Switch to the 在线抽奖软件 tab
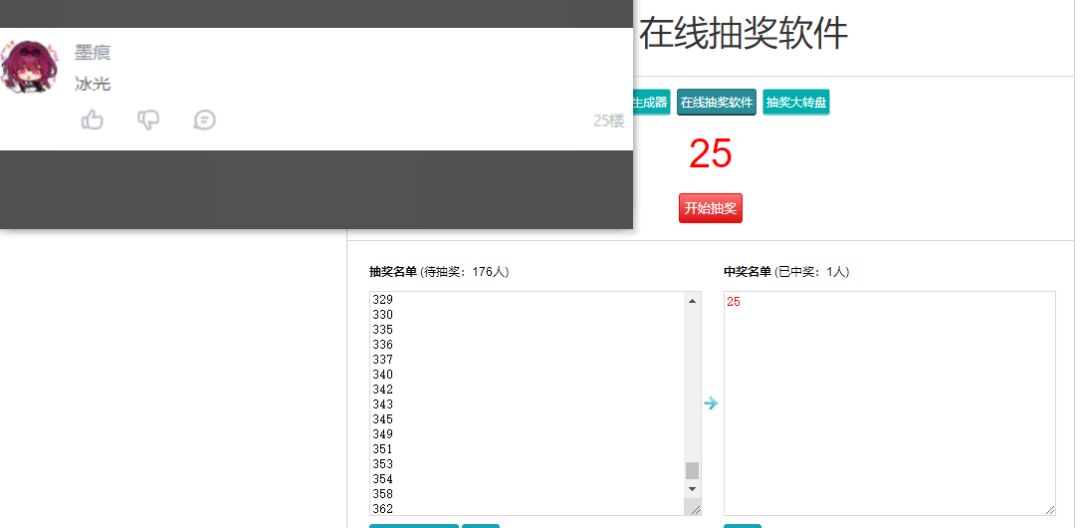The image size is (1080, 528). coord(716,103)
